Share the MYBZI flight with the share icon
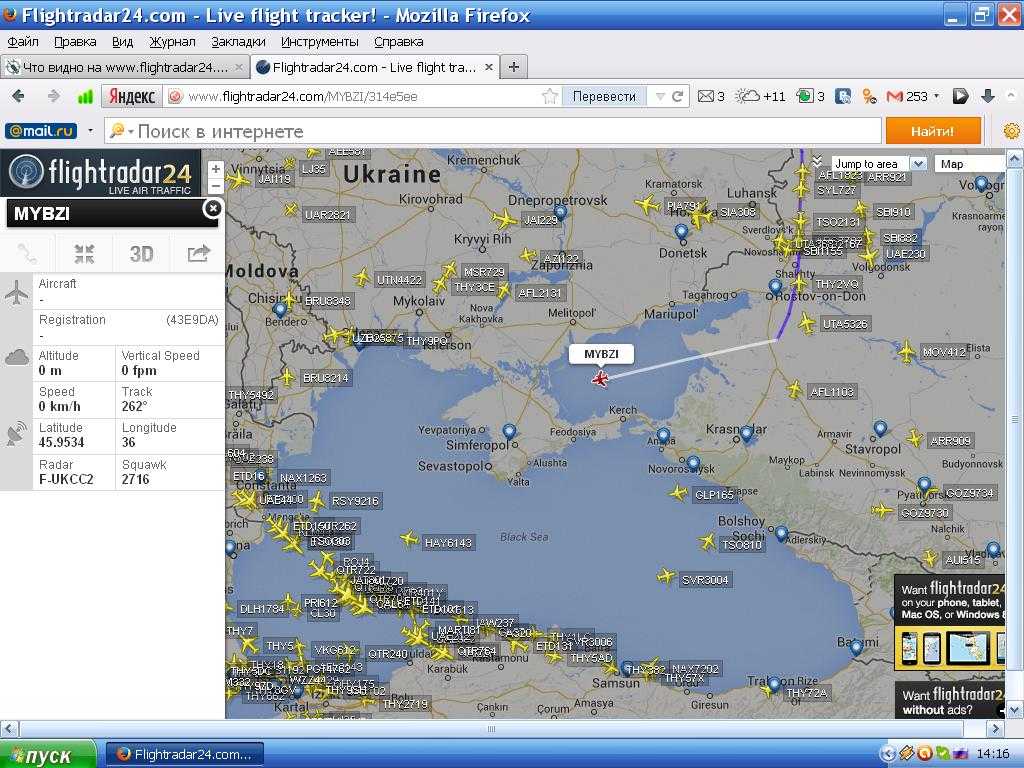 click(x=199, y=253)
